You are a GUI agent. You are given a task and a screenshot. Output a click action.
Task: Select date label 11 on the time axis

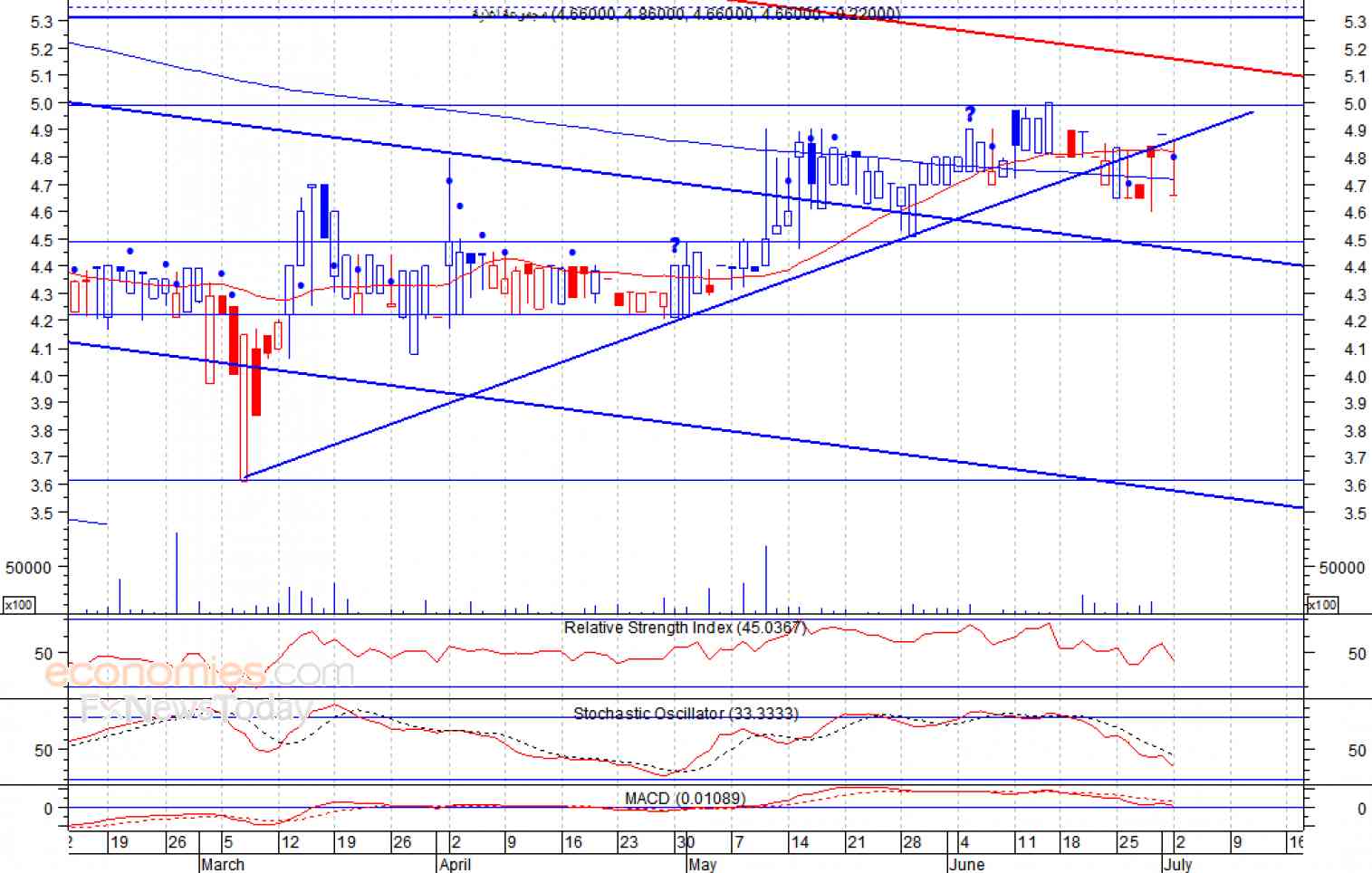coord(1026,842)
